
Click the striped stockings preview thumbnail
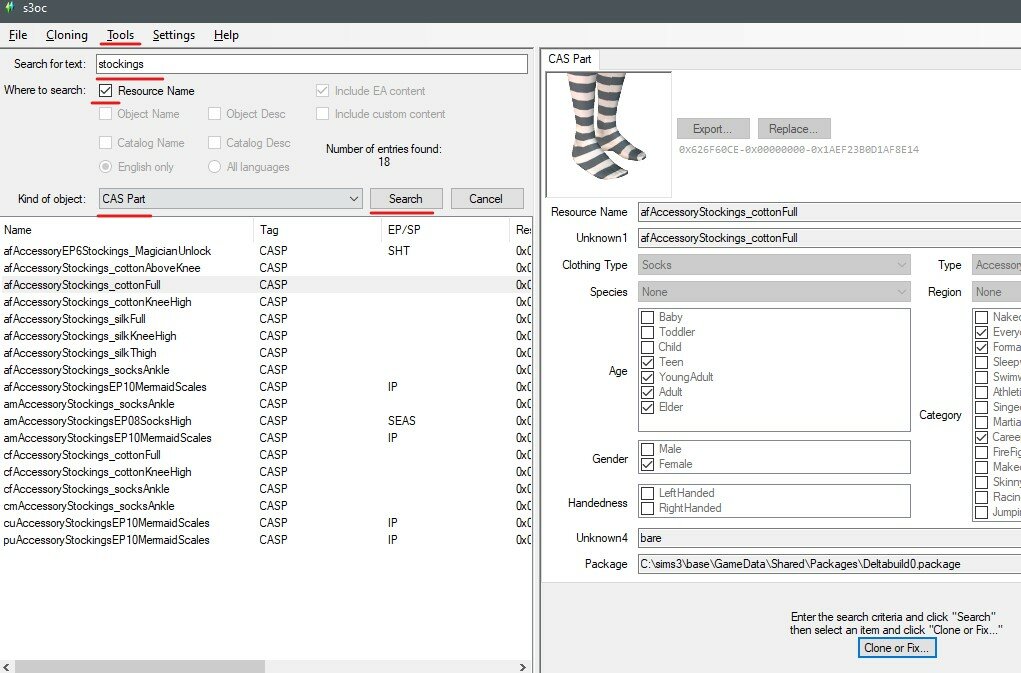pyautogui.click(x=608, y=133)
